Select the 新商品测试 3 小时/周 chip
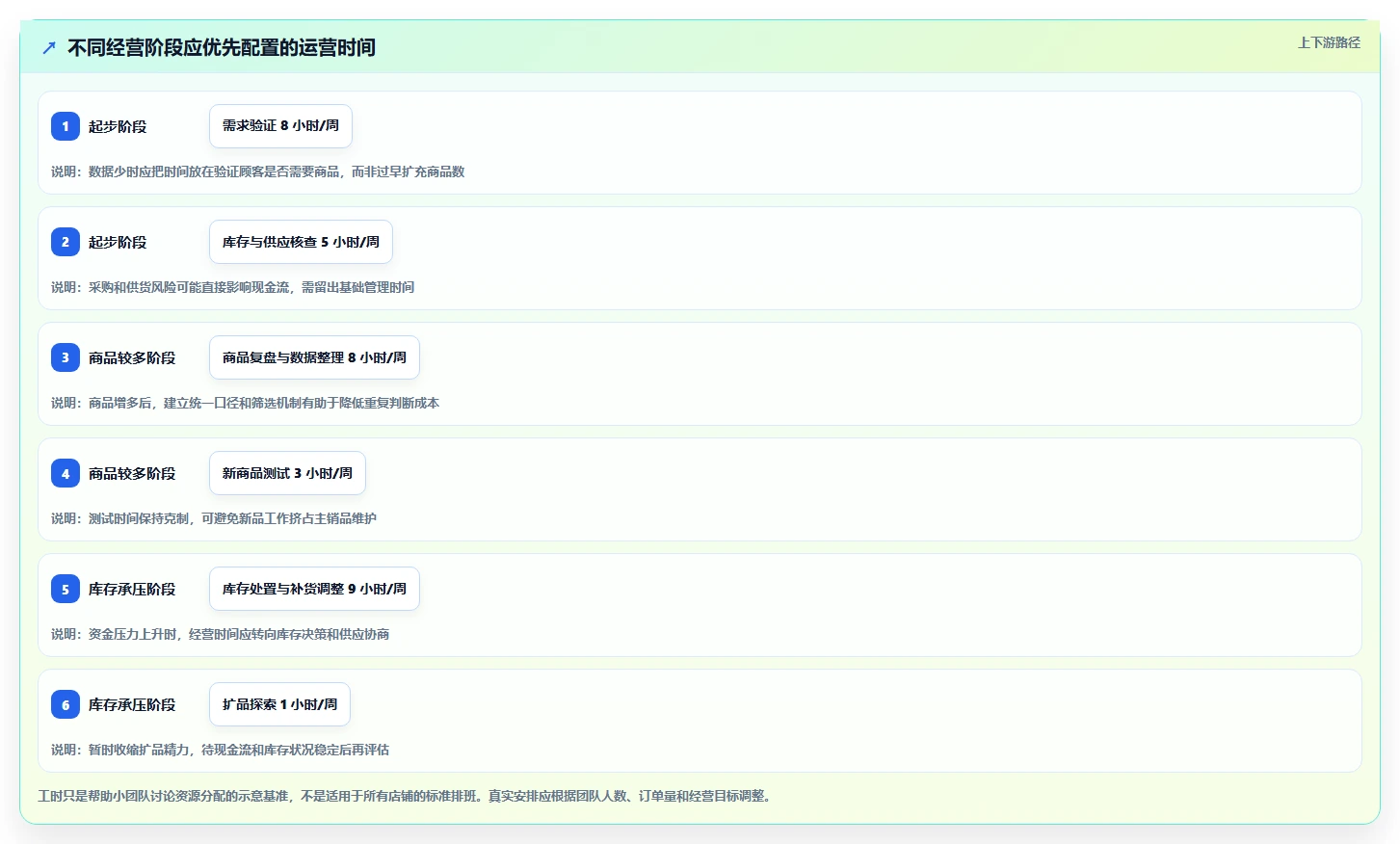Screen dimensions: 1400x844 coord(287,473)
